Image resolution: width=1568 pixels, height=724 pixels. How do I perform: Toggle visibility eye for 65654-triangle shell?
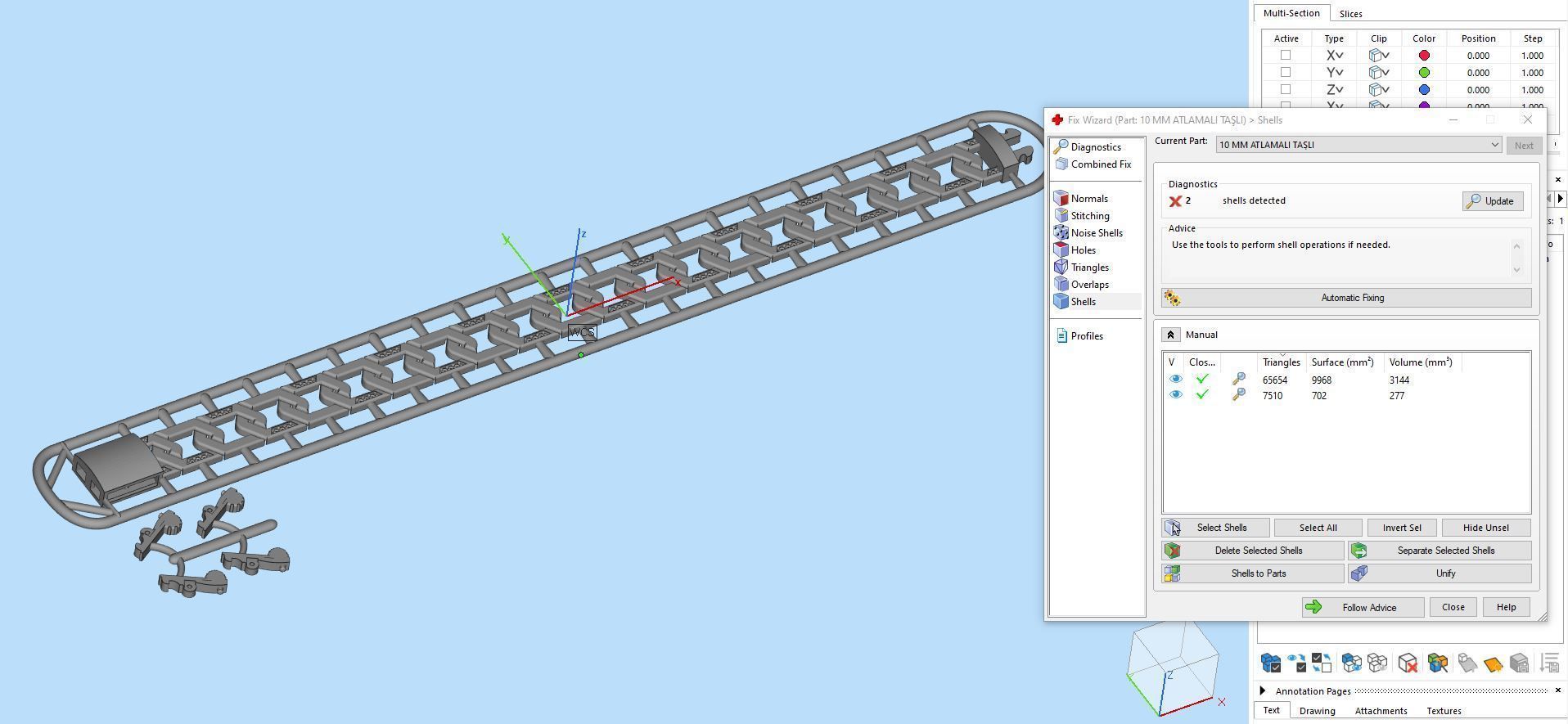pyautogui.click(x=1175, y=380)
